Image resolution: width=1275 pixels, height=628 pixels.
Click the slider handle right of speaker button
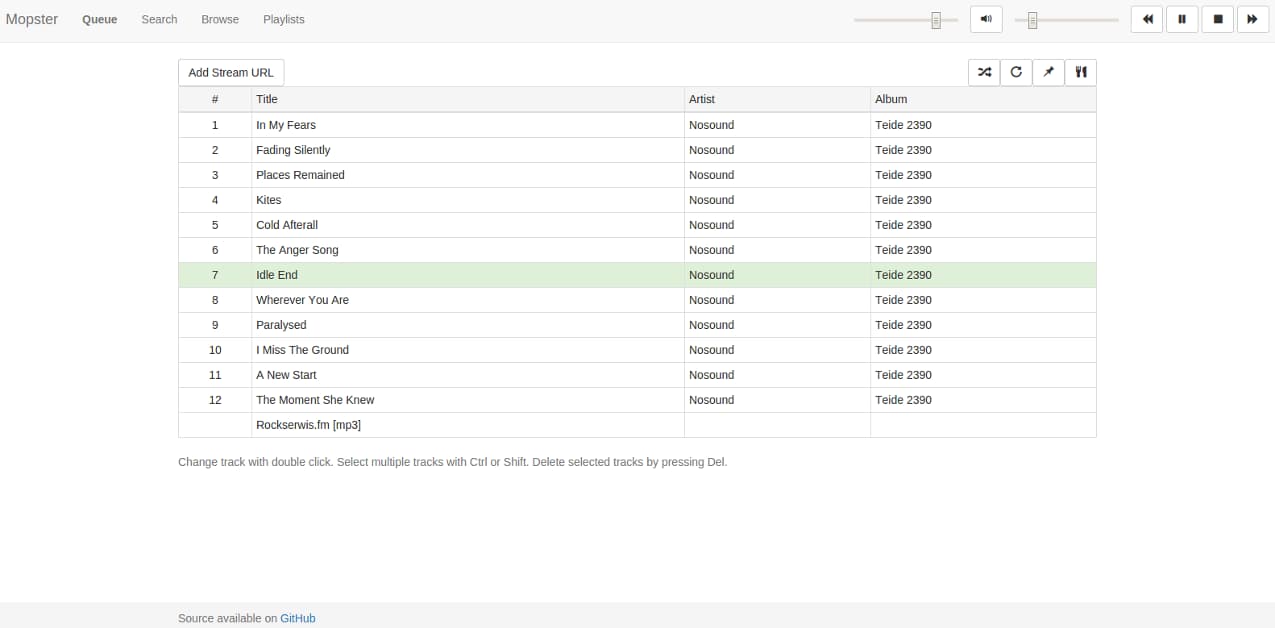[1033, 20]
